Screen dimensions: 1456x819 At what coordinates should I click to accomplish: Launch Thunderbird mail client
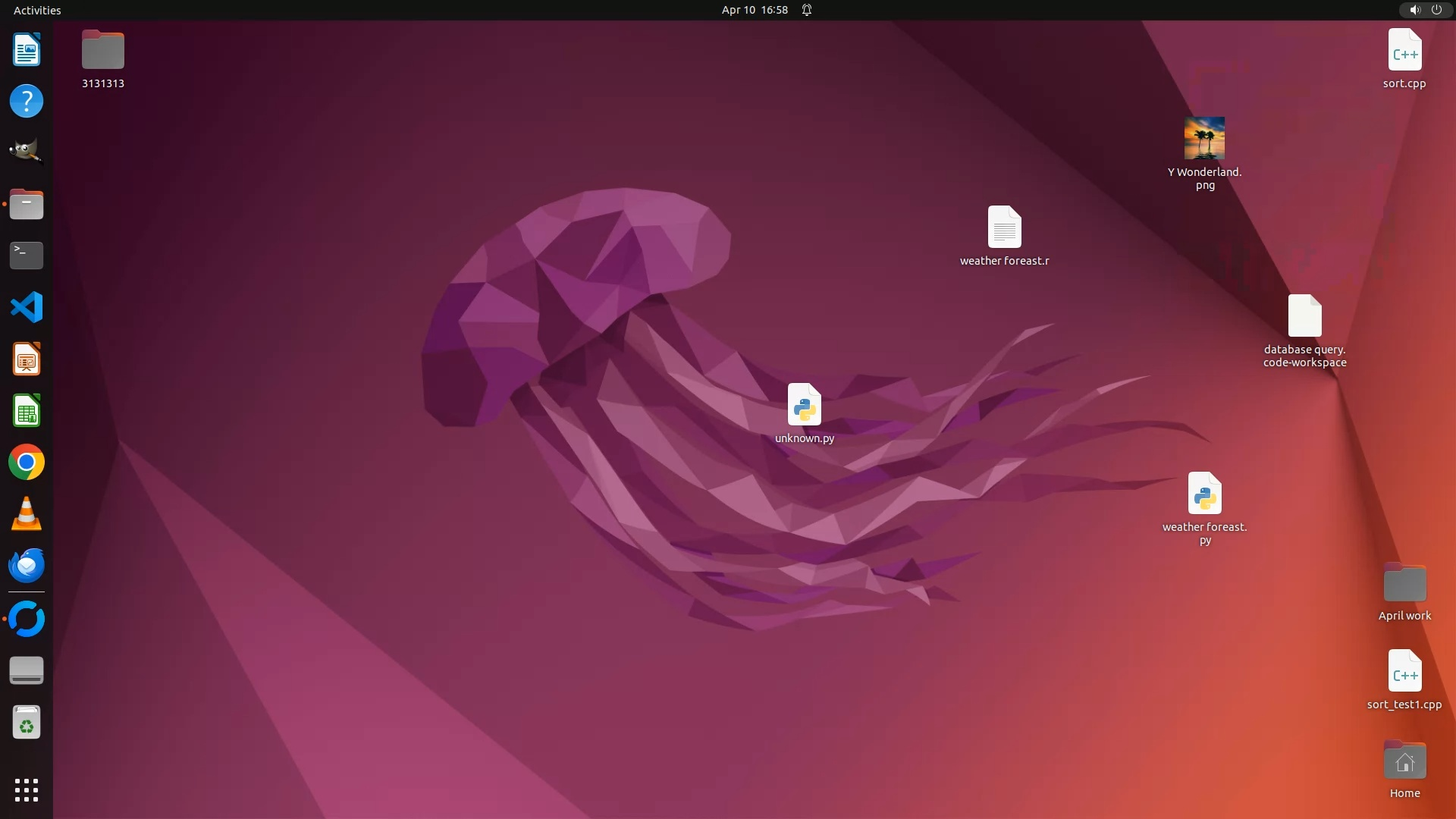(27, 566)
